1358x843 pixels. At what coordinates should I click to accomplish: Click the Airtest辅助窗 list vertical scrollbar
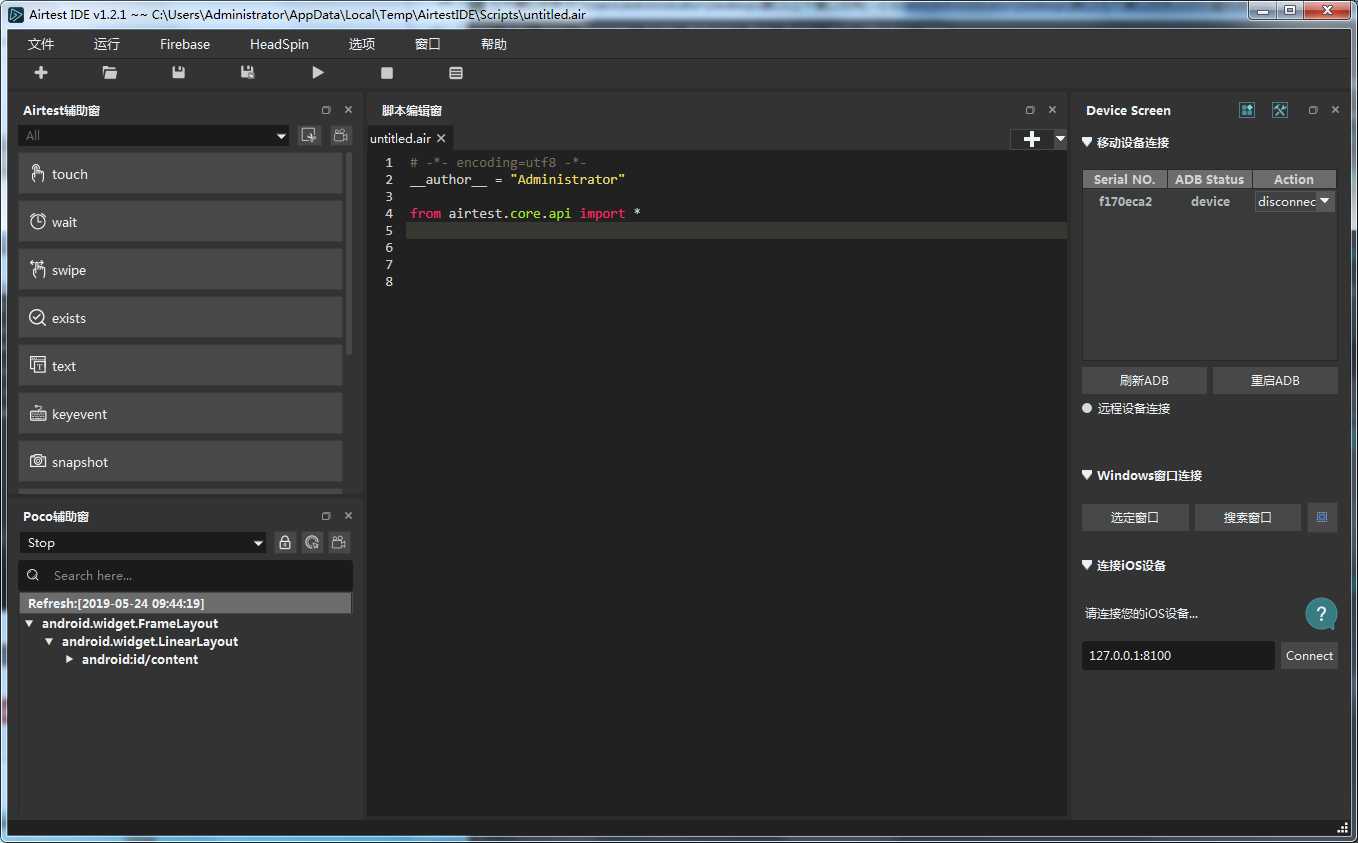tap(348, 254)
